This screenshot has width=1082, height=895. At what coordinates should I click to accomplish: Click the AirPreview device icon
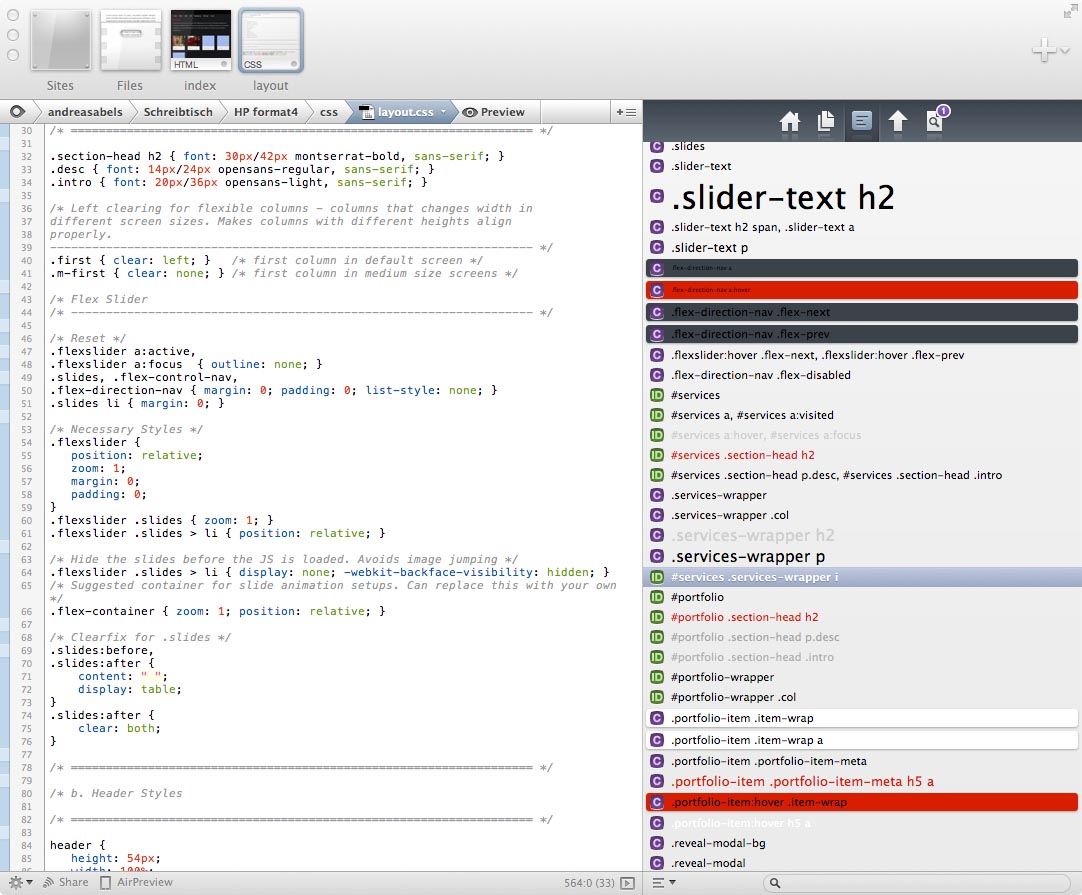(106, 883)
